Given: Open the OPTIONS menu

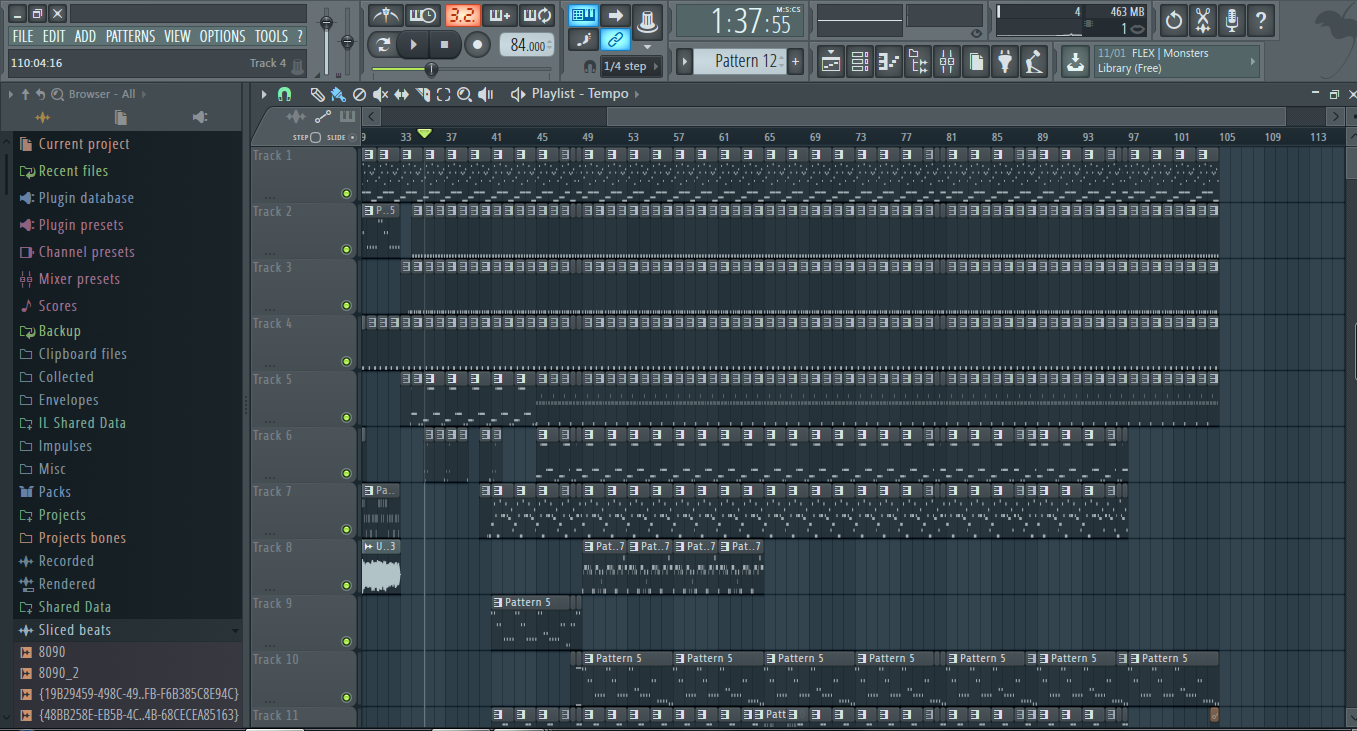Looking at the screenshot, I should 222,36.
